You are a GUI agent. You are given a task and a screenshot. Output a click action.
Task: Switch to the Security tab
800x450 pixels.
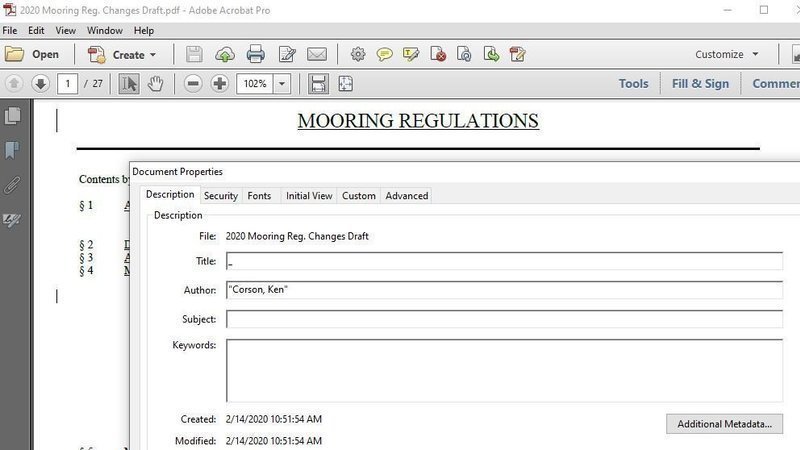[x=220, y=196]
